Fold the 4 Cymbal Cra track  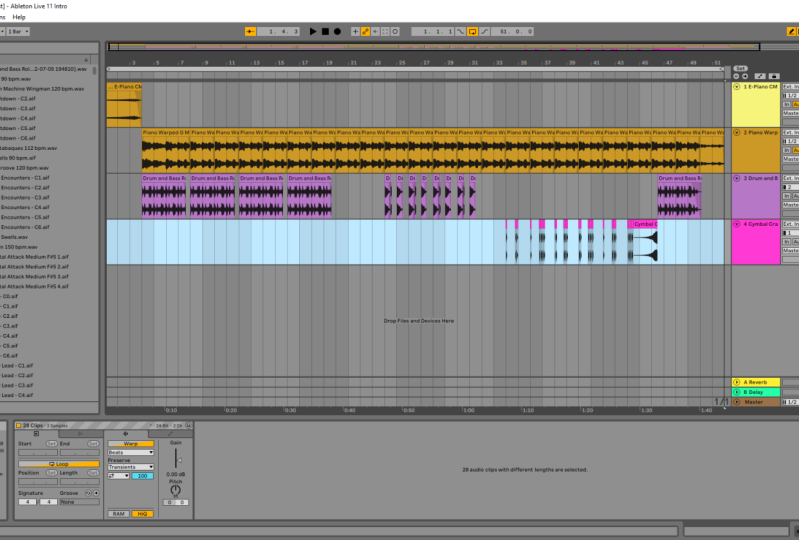pyautogui.click(x=737, y=224)
